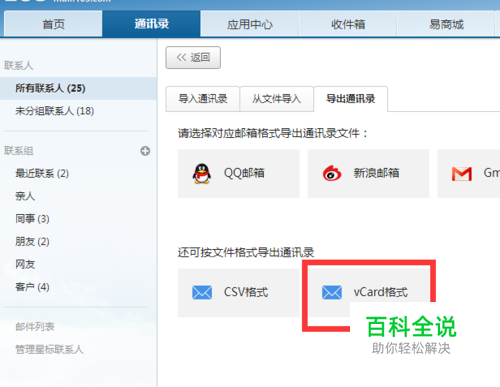
Task: Click the Sina Weibo eye icon
Action: tap(332, 173)
